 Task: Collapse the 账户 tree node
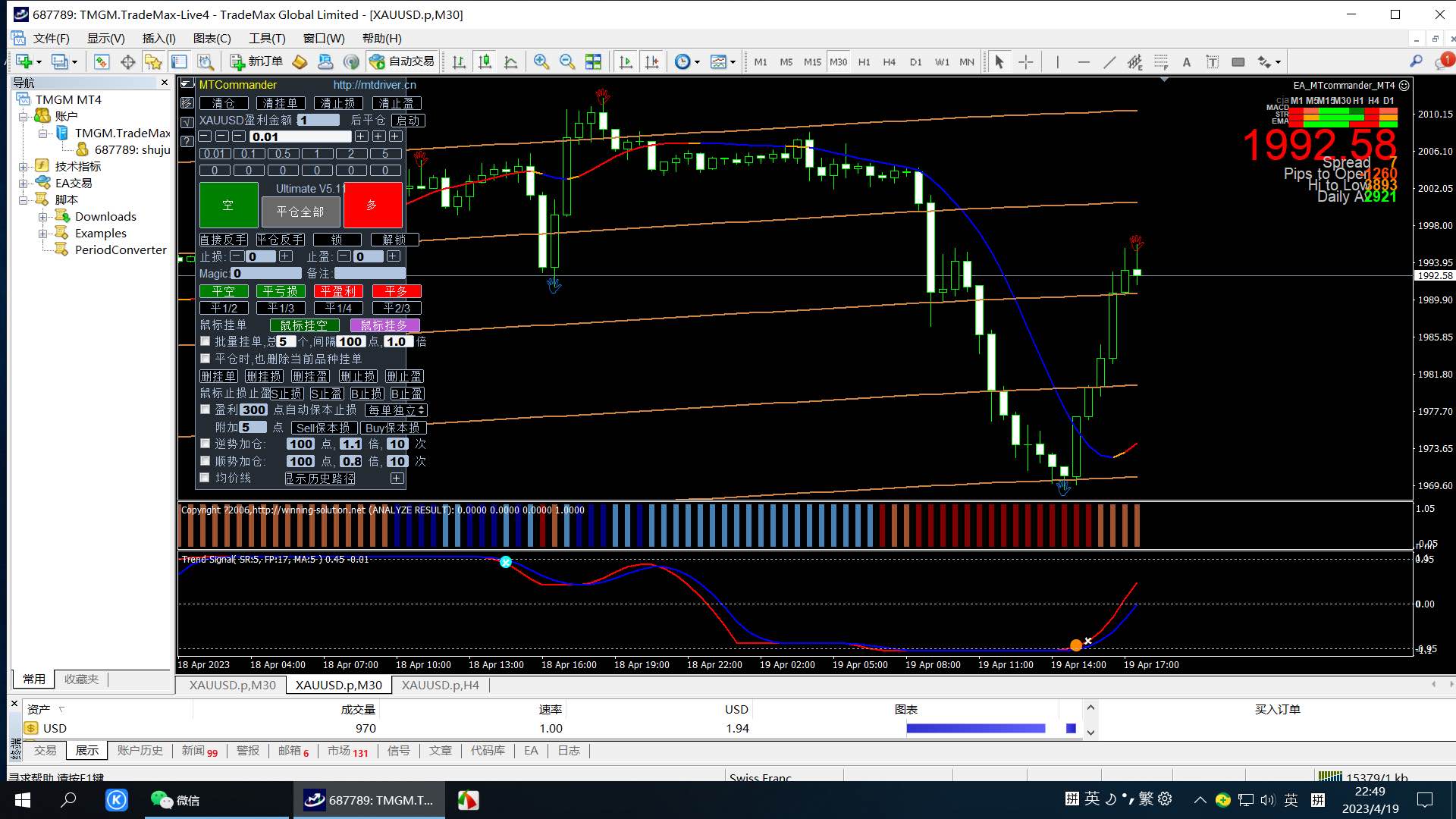click(x=24, y=116)
